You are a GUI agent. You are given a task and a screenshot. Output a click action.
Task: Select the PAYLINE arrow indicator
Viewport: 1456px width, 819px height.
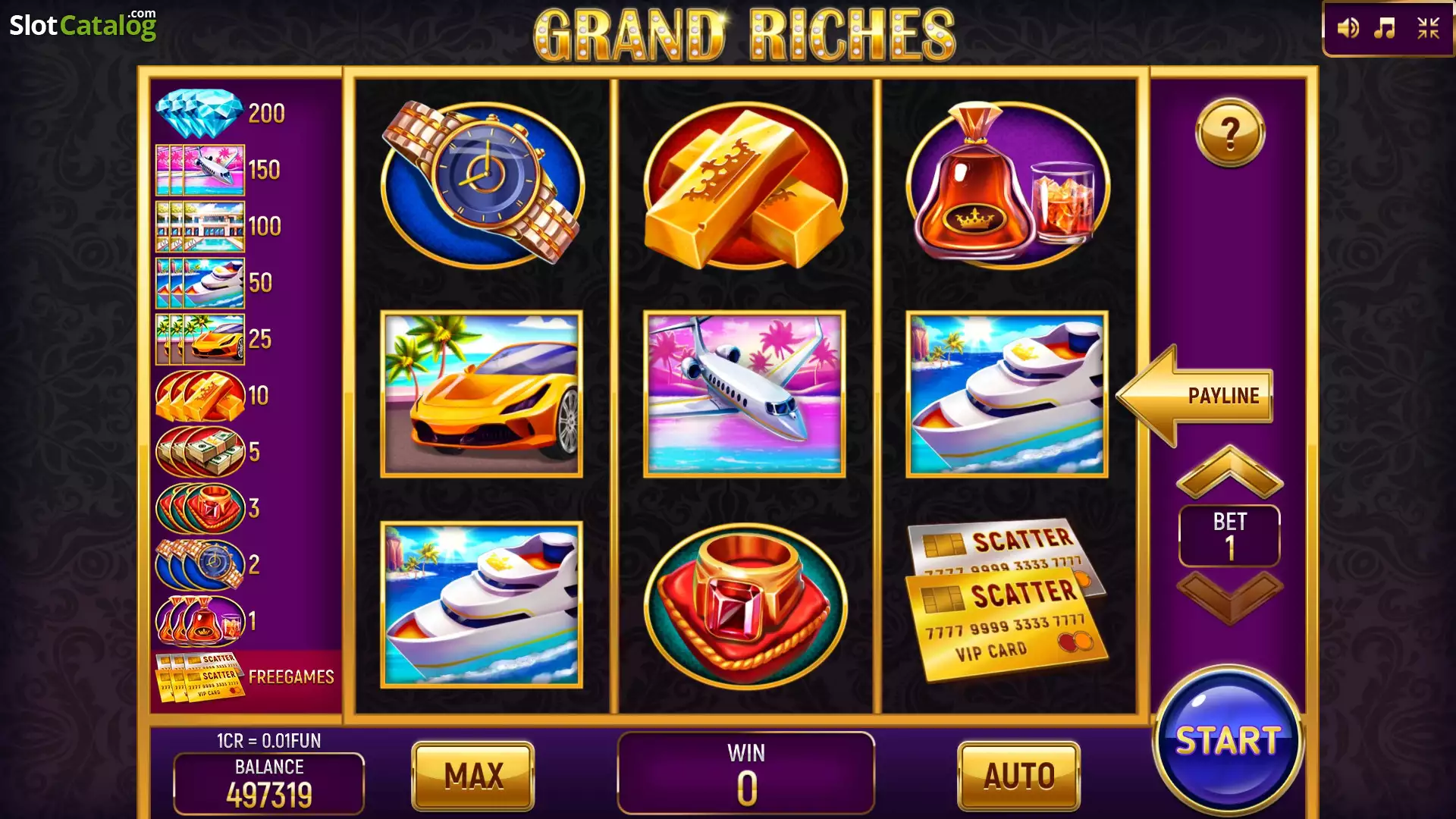1195,395
